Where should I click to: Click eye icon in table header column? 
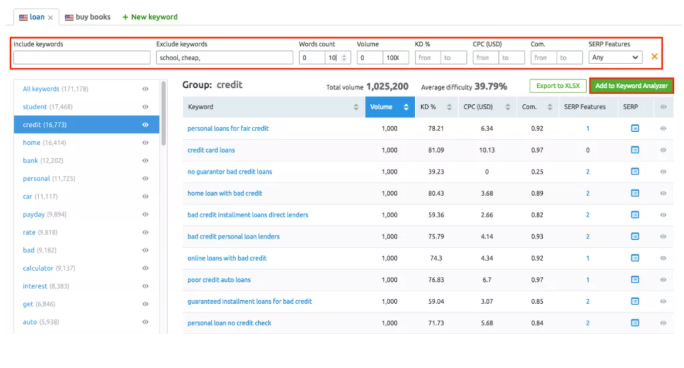point(663,107)
